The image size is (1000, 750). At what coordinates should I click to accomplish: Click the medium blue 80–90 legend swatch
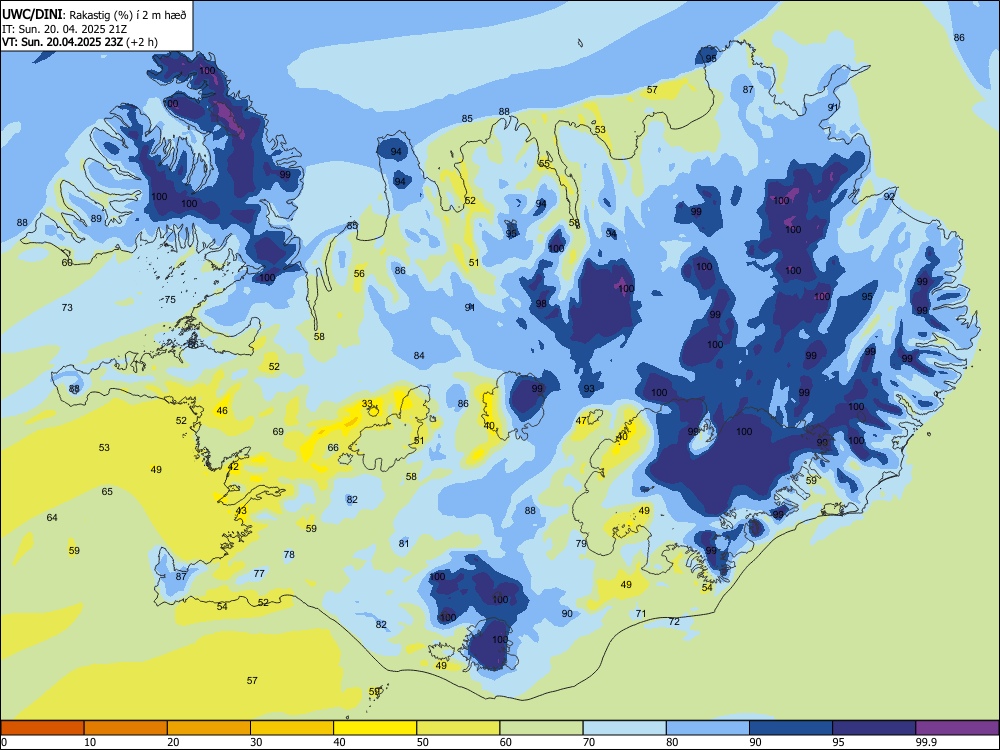pos(708,728)
